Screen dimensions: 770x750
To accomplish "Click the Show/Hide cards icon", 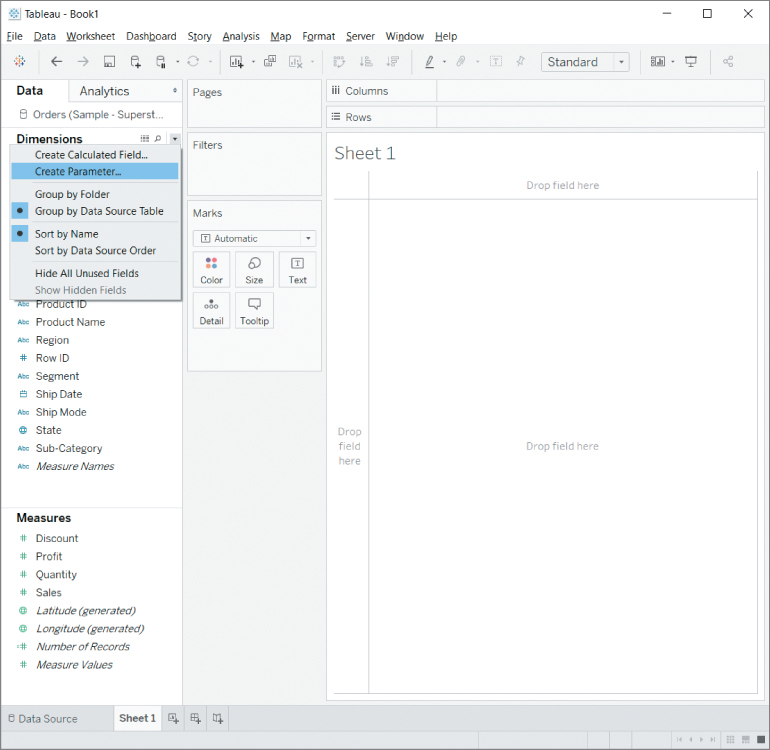I will click(658, 61).
